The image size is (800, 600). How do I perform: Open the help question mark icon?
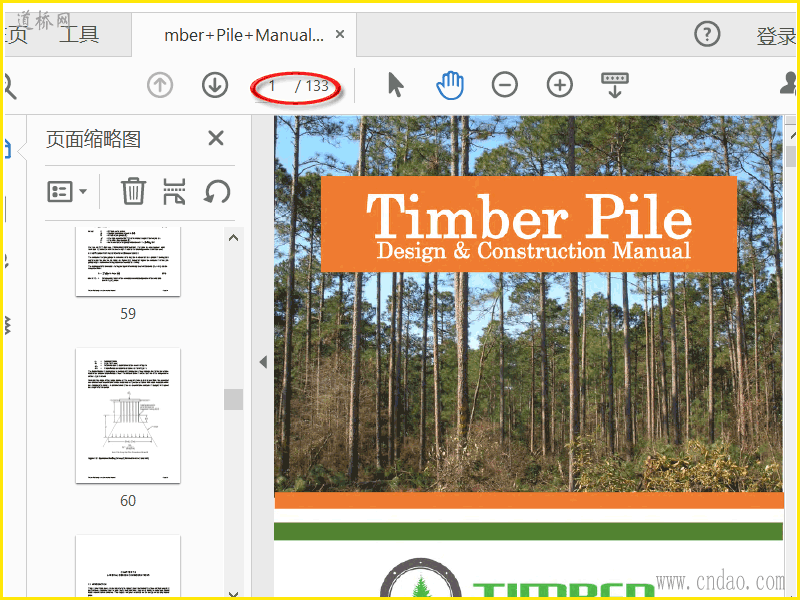[x=707, y=35]
